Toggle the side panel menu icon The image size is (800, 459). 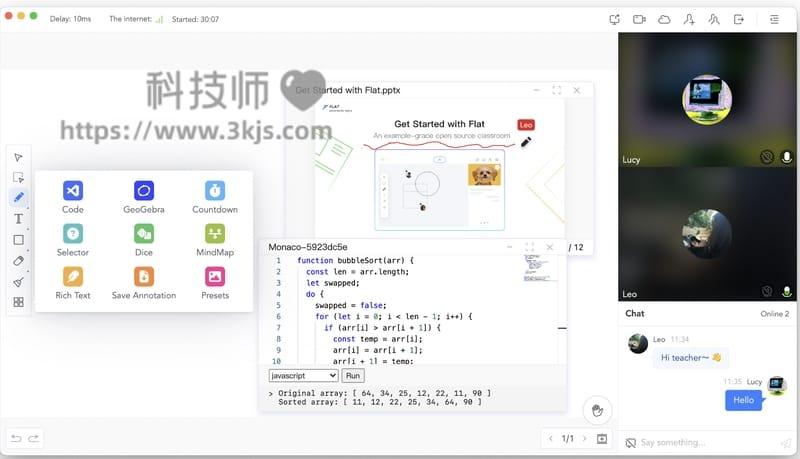[x=774, y=19]
